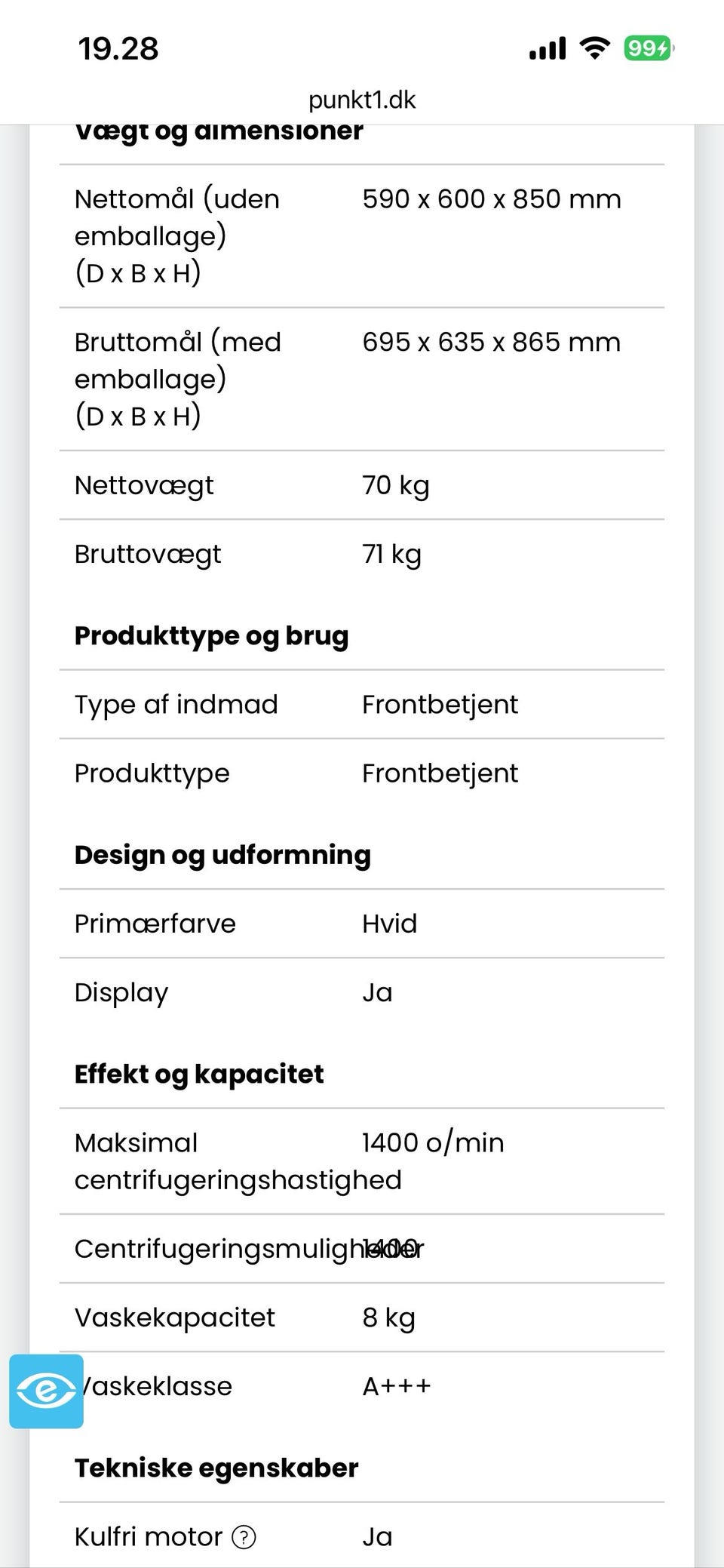Tap the cellular signal bars icon
The image size is (724, 1568).
(x=548, y=49)
